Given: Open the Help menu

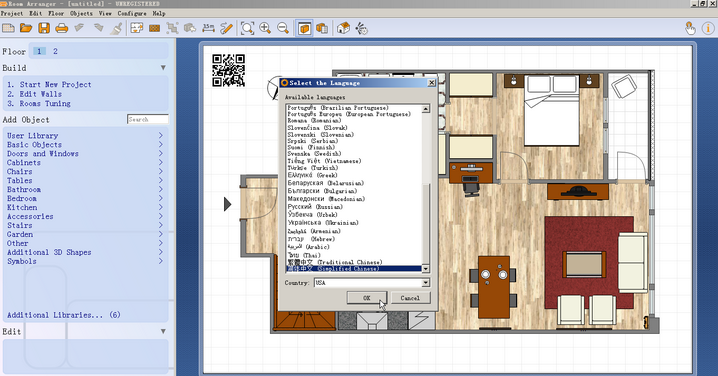Looking at the screenshot, I should pyautogui.click(x=158, y=13).
